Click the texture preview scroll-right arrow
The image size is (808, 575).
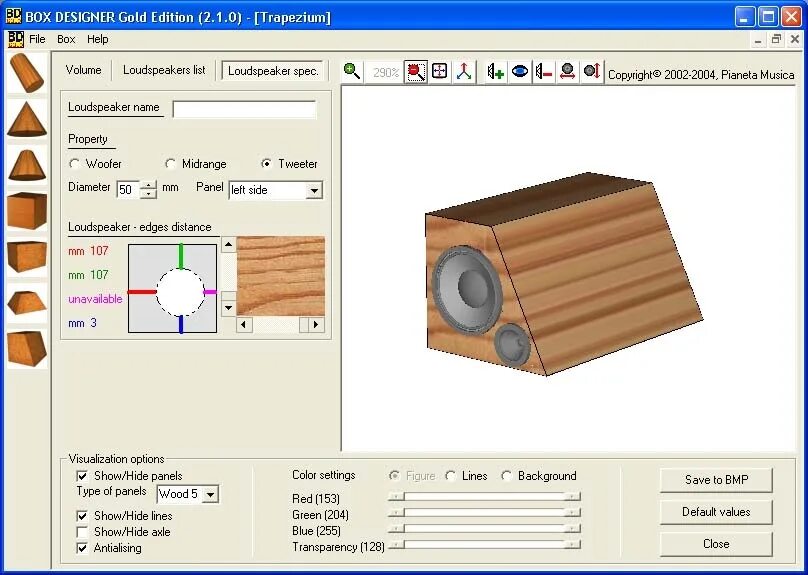coord(316,325)
